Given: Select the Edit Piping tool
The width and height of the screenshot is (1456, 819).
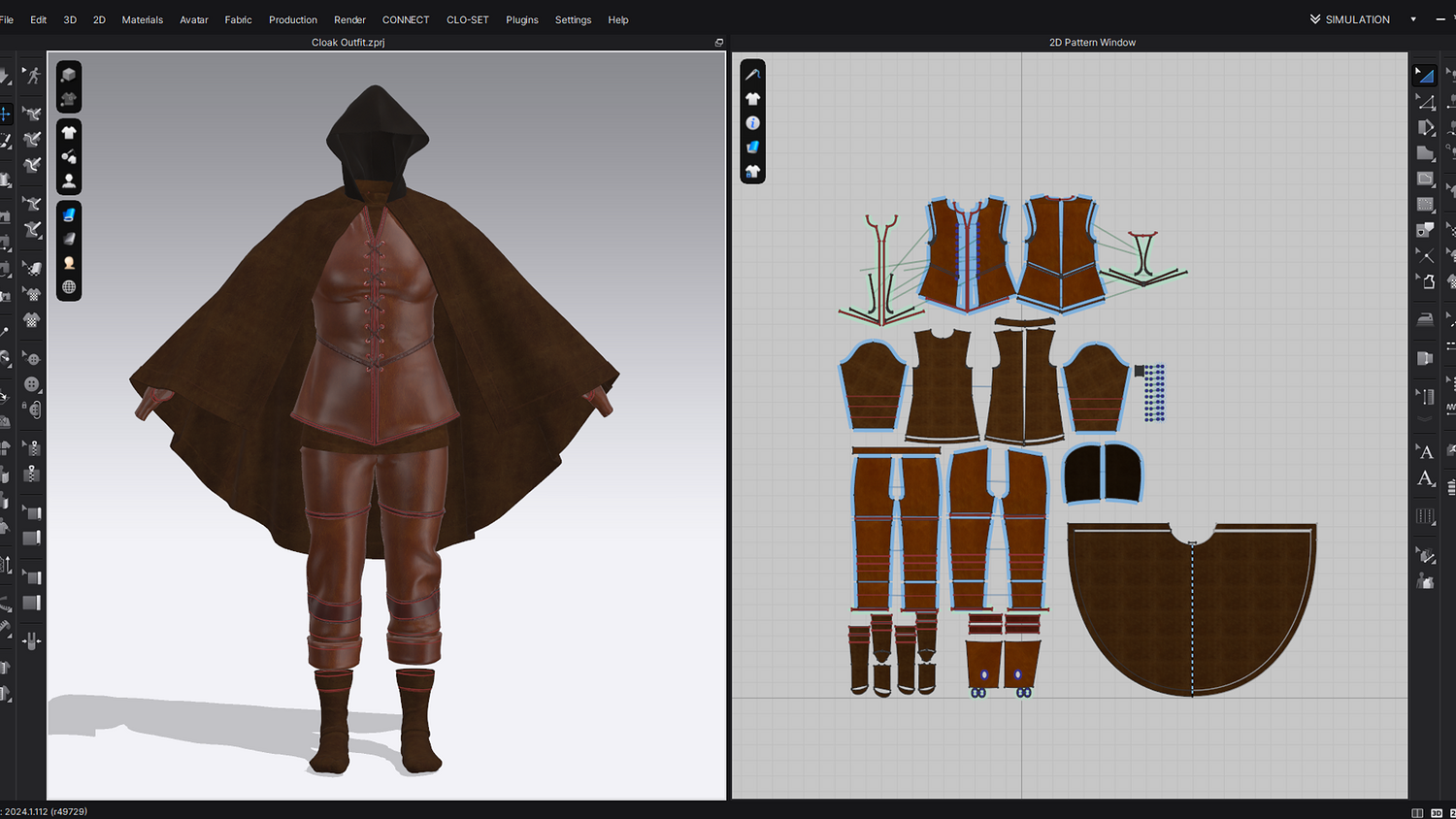Looking at the screenshot, I should pos(32,512).
